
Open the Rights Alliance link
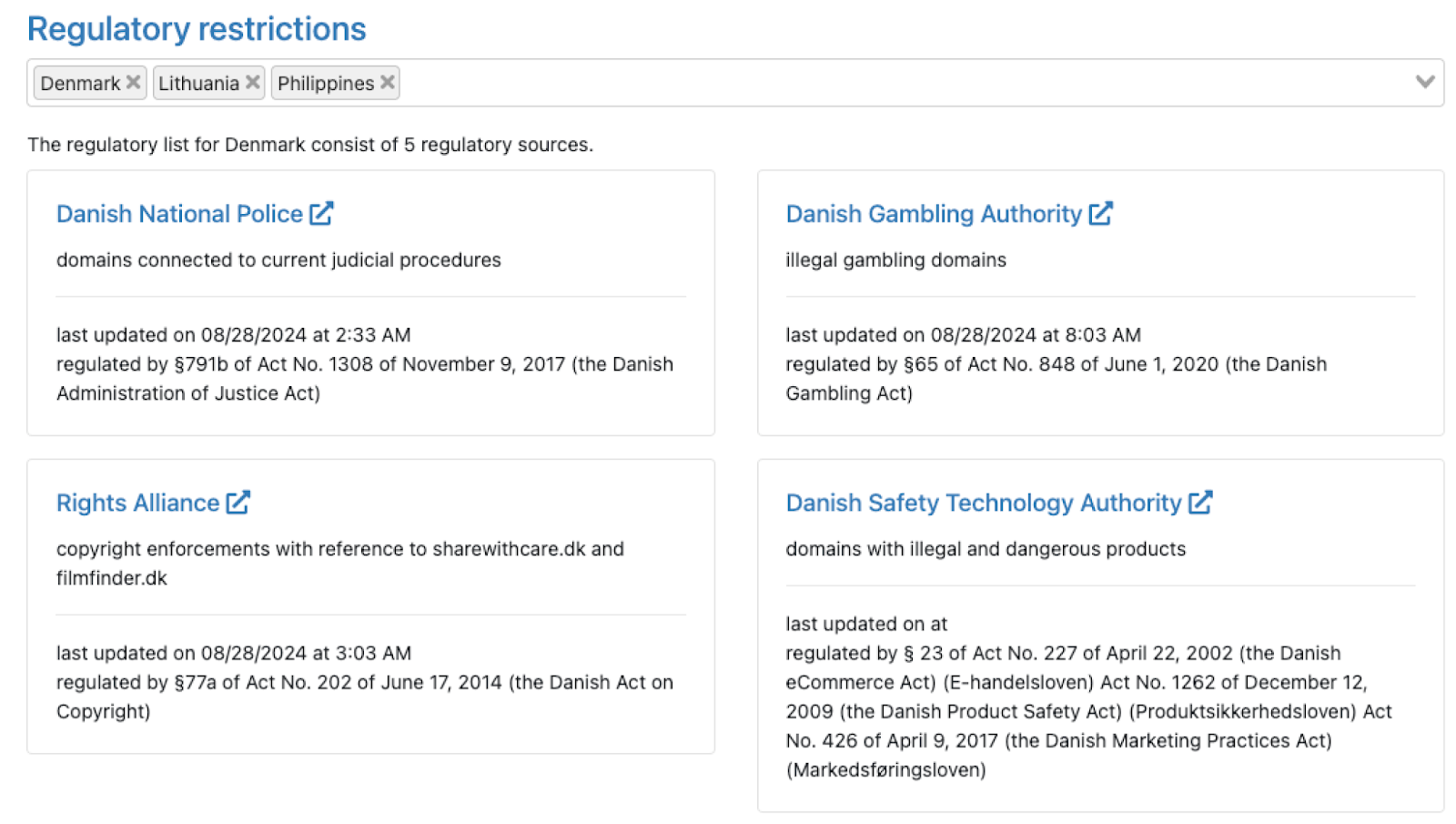tap(137, 503)
